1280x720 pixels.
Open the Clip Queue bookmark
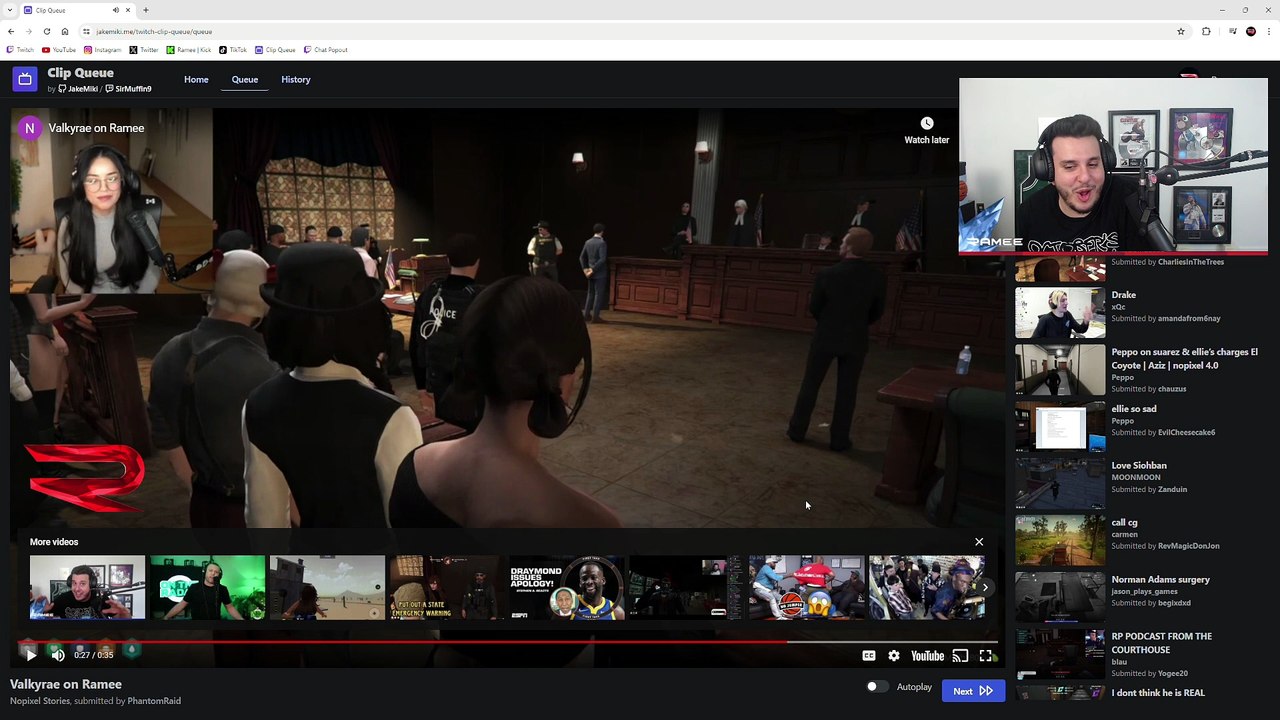275,49
